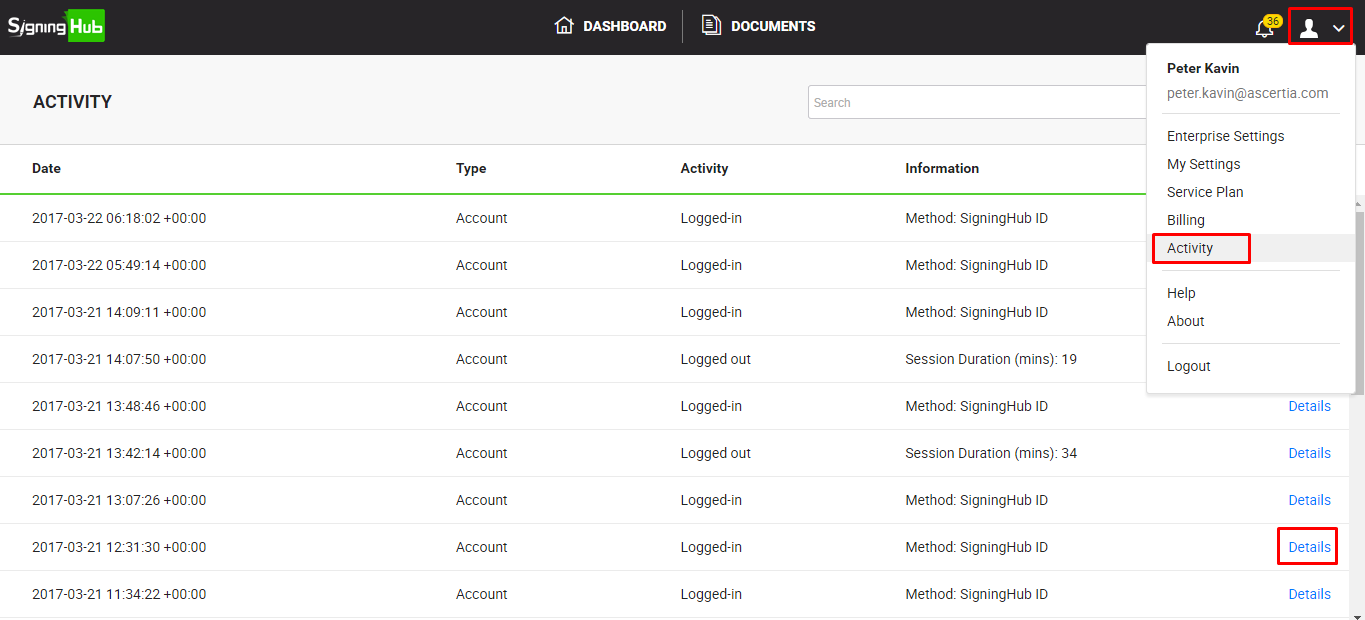Viewport: 1365px width, 620px height.
Task: Click the user profile icon
Action: point(1308,28)
